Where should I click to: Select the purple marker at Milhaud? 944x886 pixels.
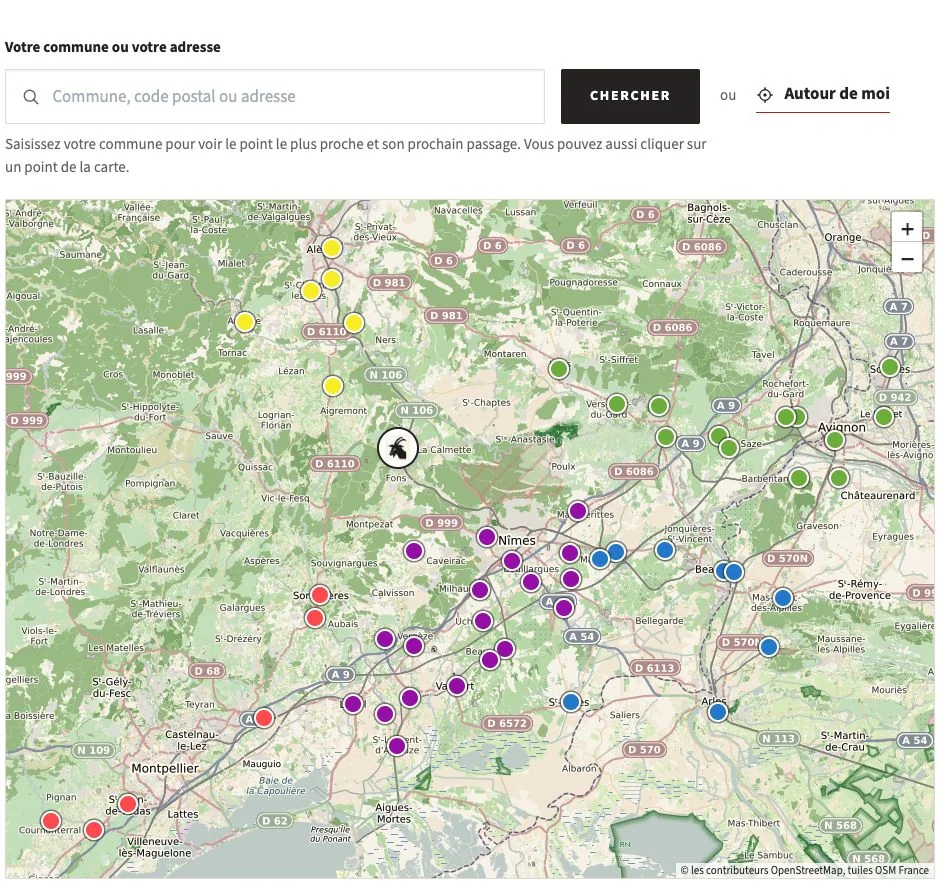(480, 590)
